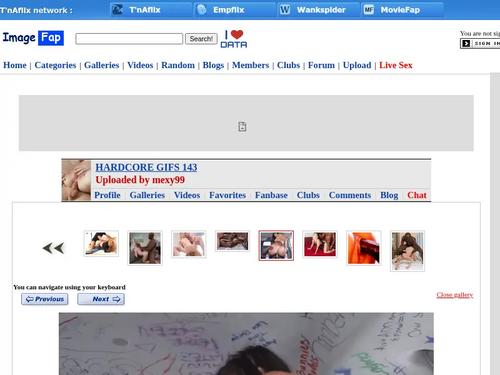Open the uploader's Fanbase tab

271,195
